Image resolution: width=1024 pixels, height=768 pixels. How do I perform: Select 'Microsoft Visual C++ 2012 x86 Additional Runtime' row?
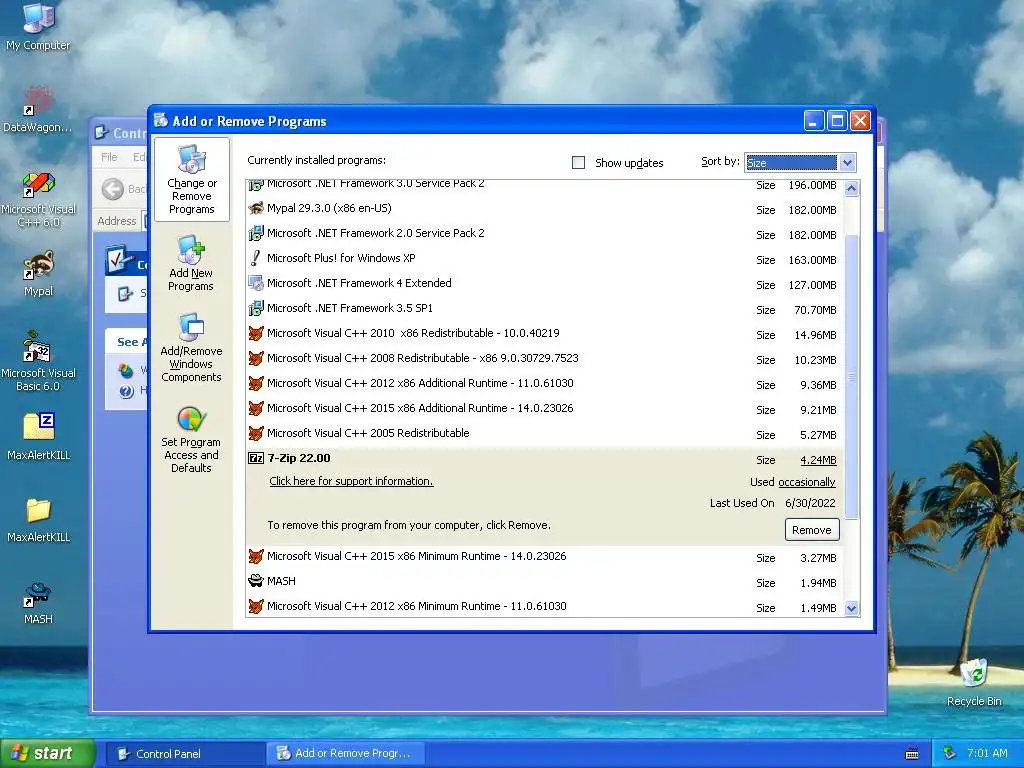(544, 384)
